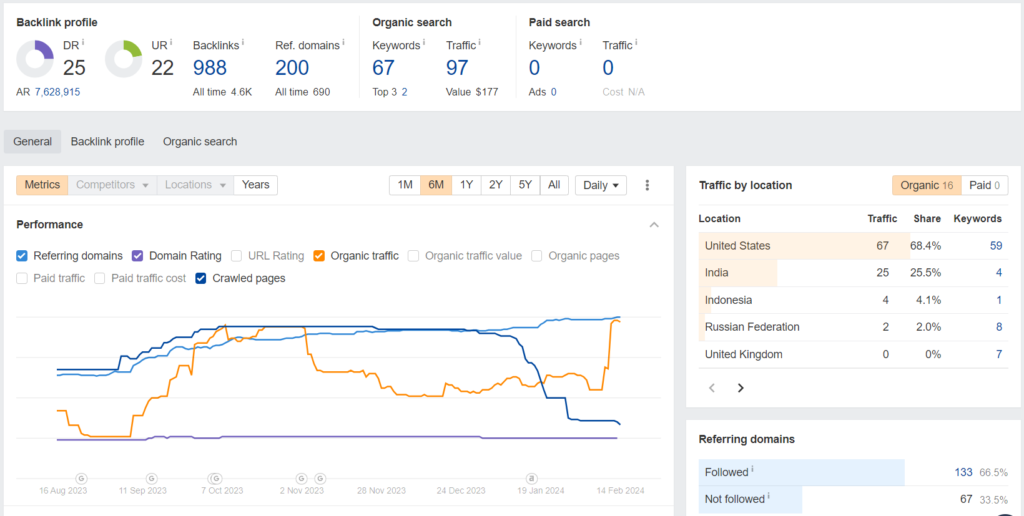The height and width of the screenshot is (516, 1024).
Task: Click the Google update marker near 11 Sep 2023
Action: (152, 478)
